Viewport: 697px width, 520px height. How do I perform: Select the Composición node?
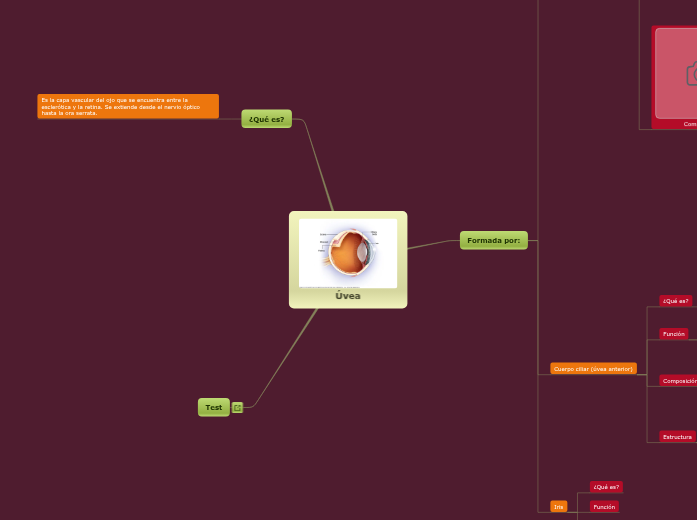point(678,381)
